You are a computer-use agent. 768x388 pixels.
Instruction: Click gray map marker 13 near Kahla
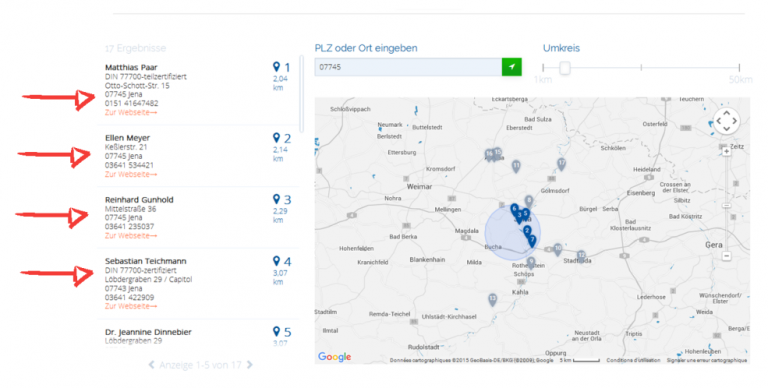492,299
